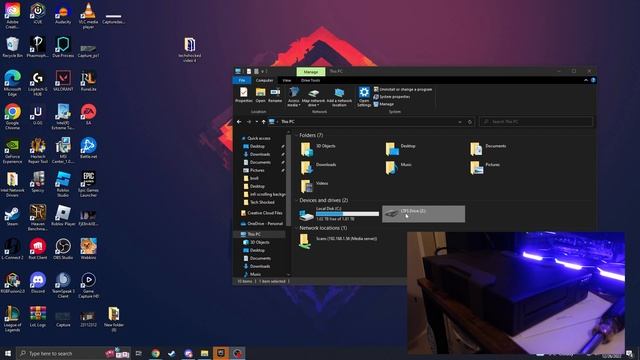Switch to the Computer ribbon tab
The image size is (640, 360).
click(x=264, y=80)
